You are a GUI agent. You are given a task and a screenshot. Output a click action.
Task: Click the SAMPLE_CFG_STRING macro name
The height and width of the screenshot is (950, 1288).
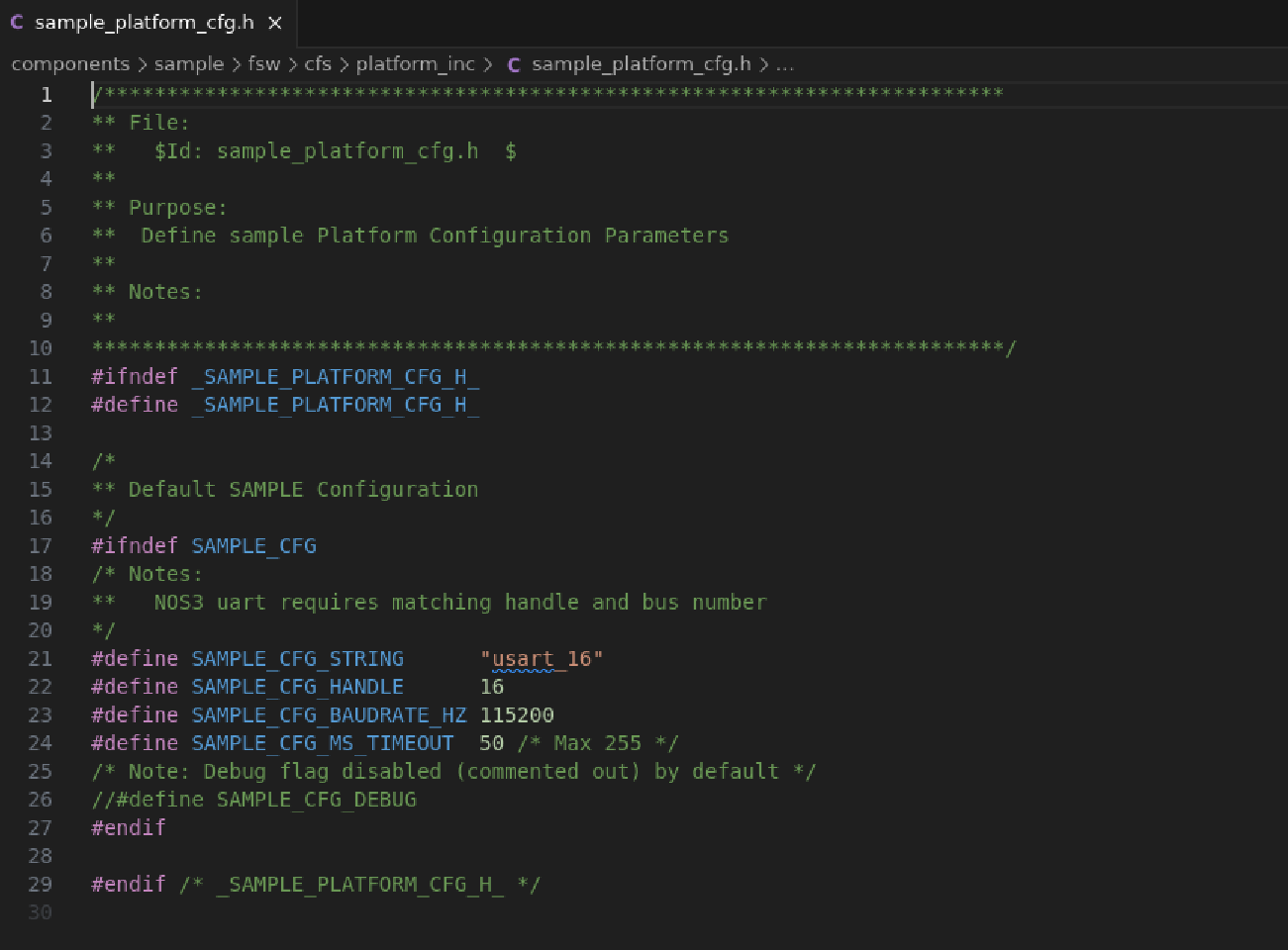click(x=297, y=659)
